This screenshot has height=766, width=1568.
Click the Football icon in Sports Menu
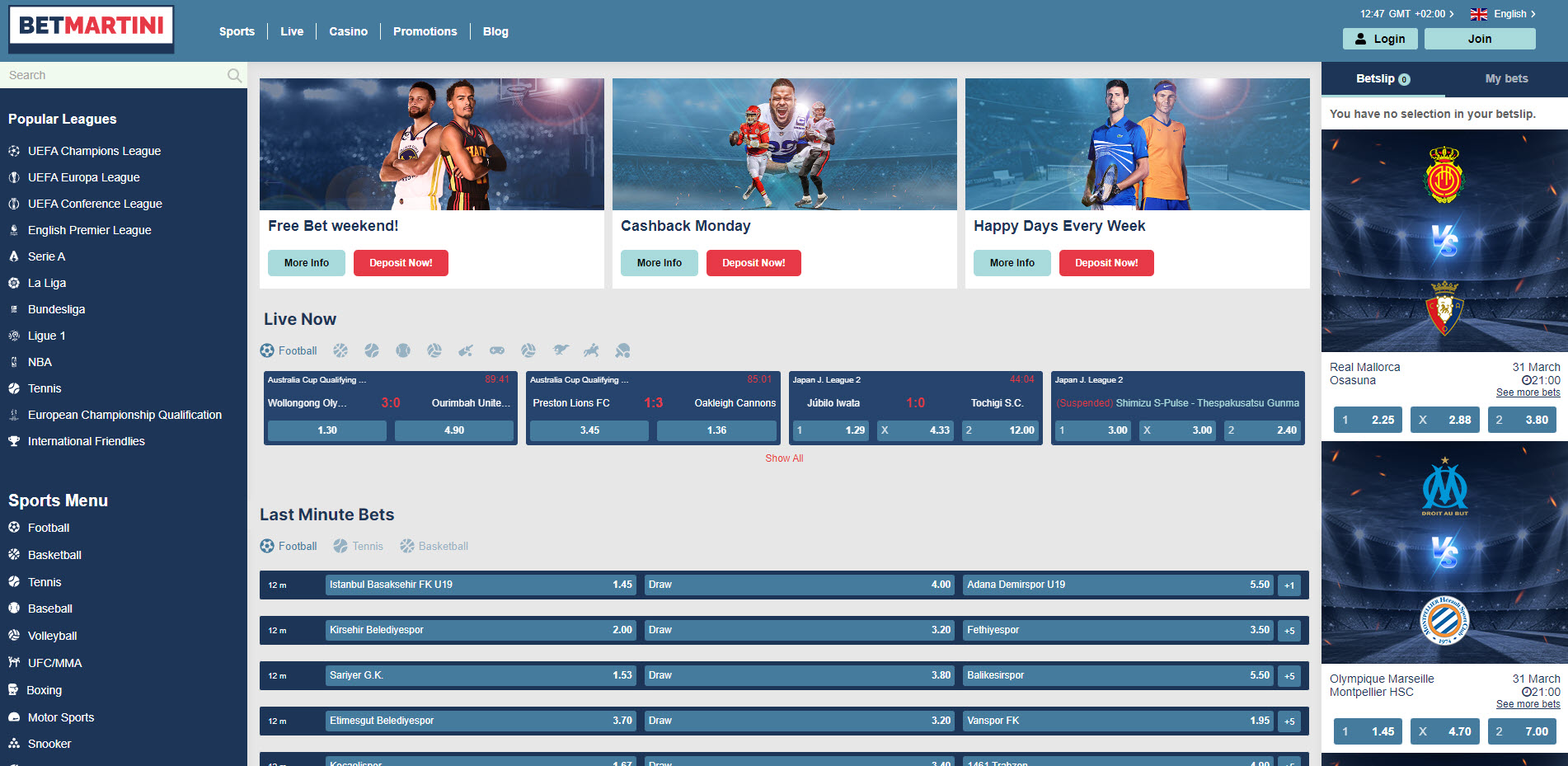coord(14,528)
